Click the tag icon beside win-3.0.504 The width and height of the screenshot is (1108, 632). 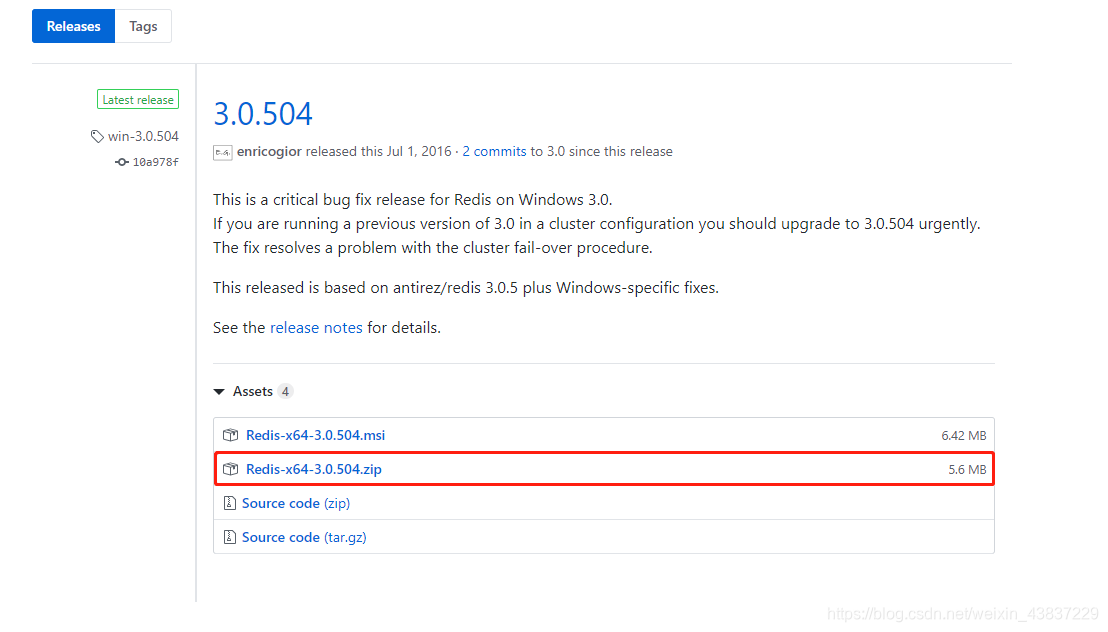coord(97,136)
